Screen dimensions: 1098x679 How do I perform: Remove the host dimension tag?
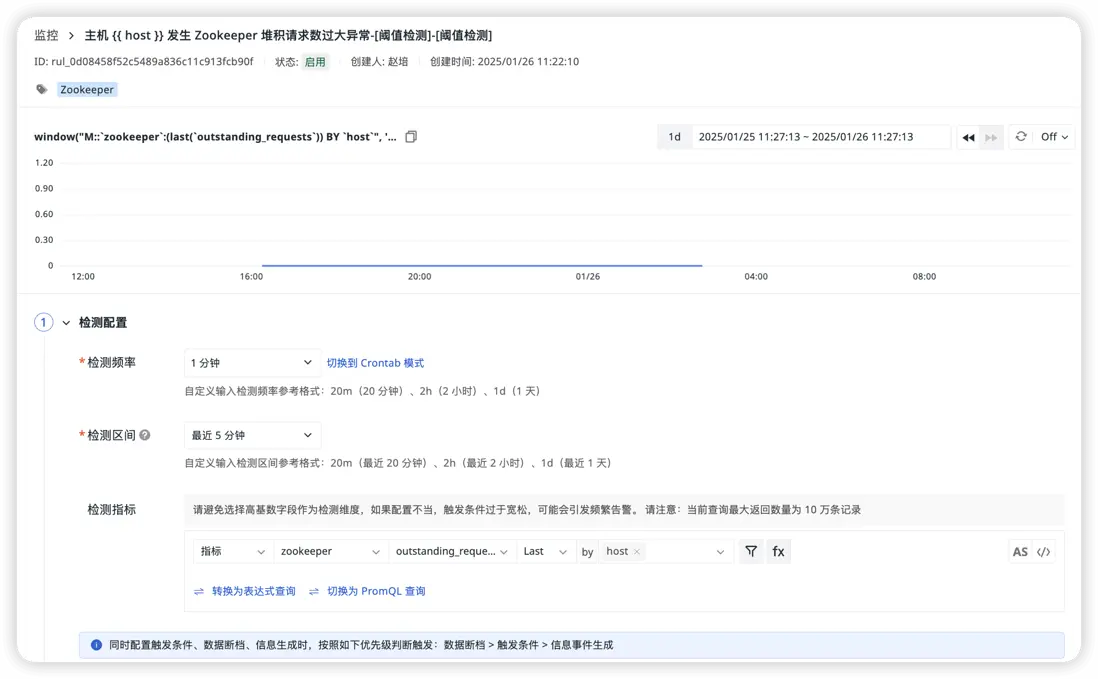coord(638,550)
